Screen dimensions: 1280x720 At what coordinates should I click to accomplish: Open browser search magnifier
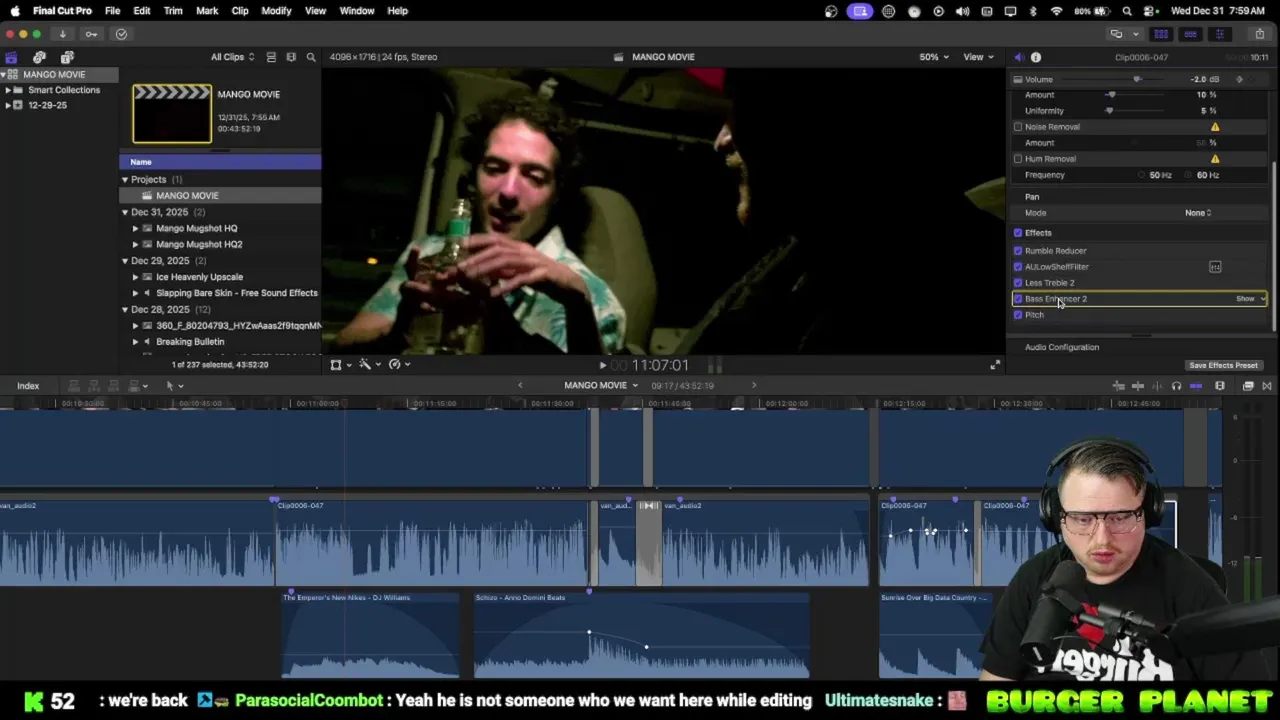(311, 57)
